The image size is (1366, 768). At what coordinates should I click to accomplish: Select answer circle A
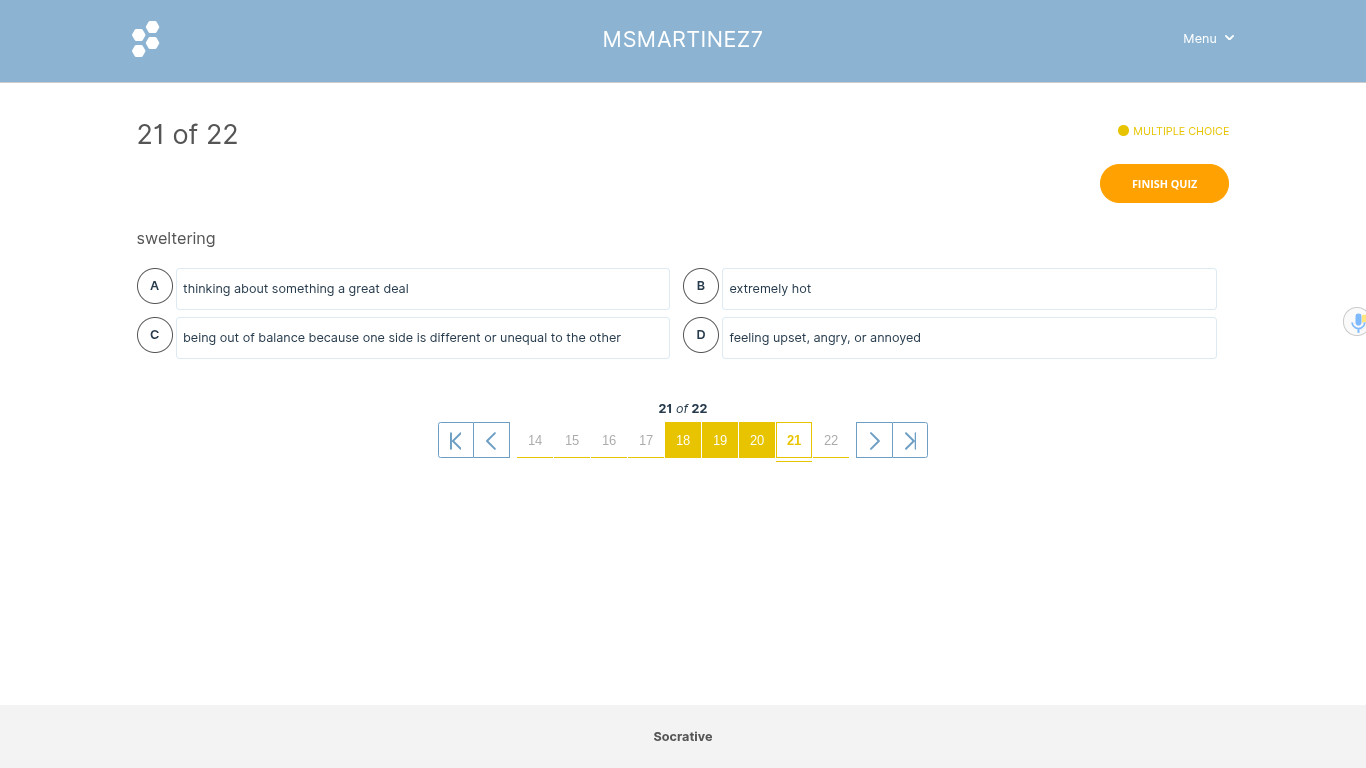155,286
